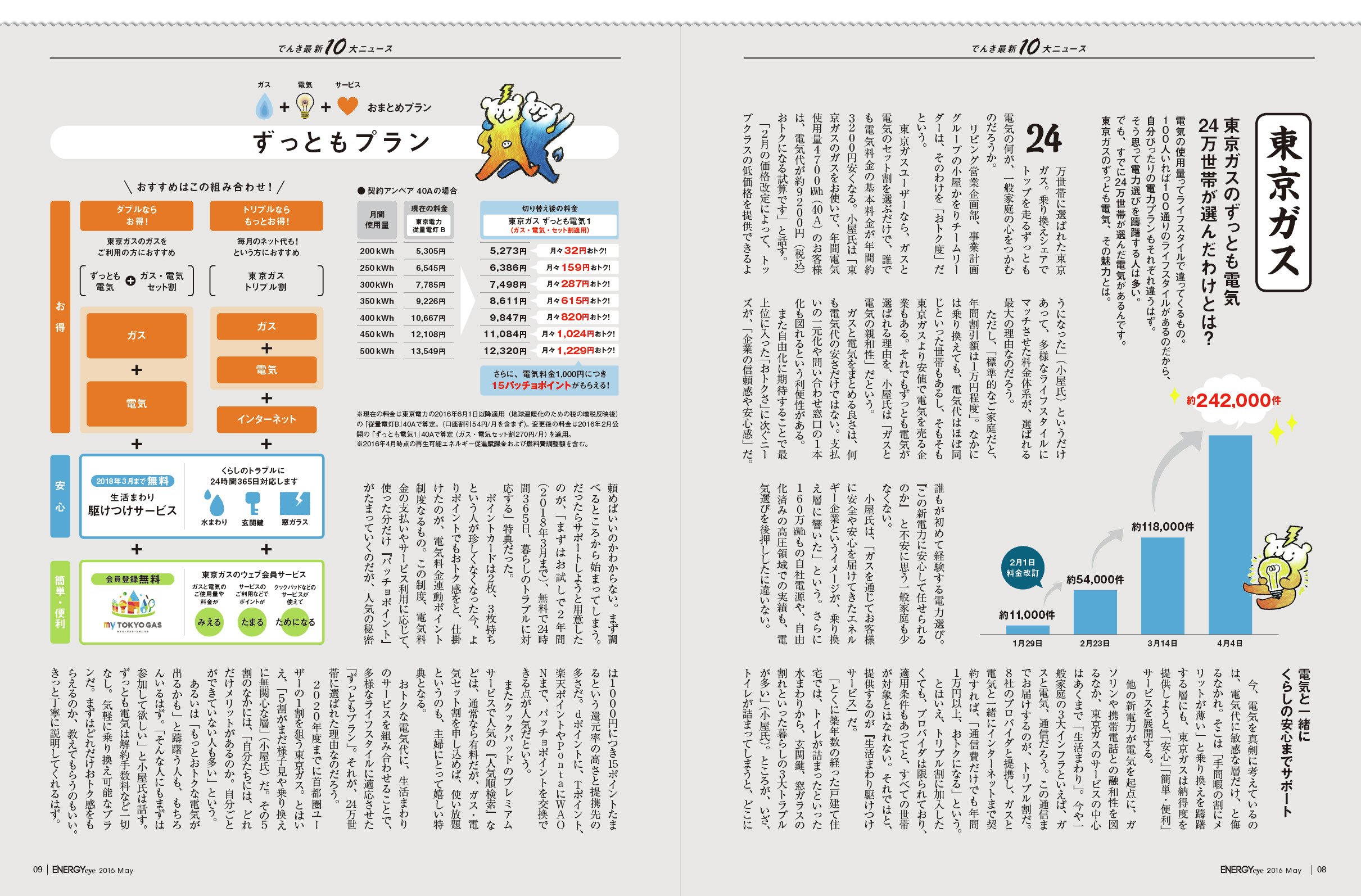Click the 9,847円 new price cell

(x=508, y=318)
